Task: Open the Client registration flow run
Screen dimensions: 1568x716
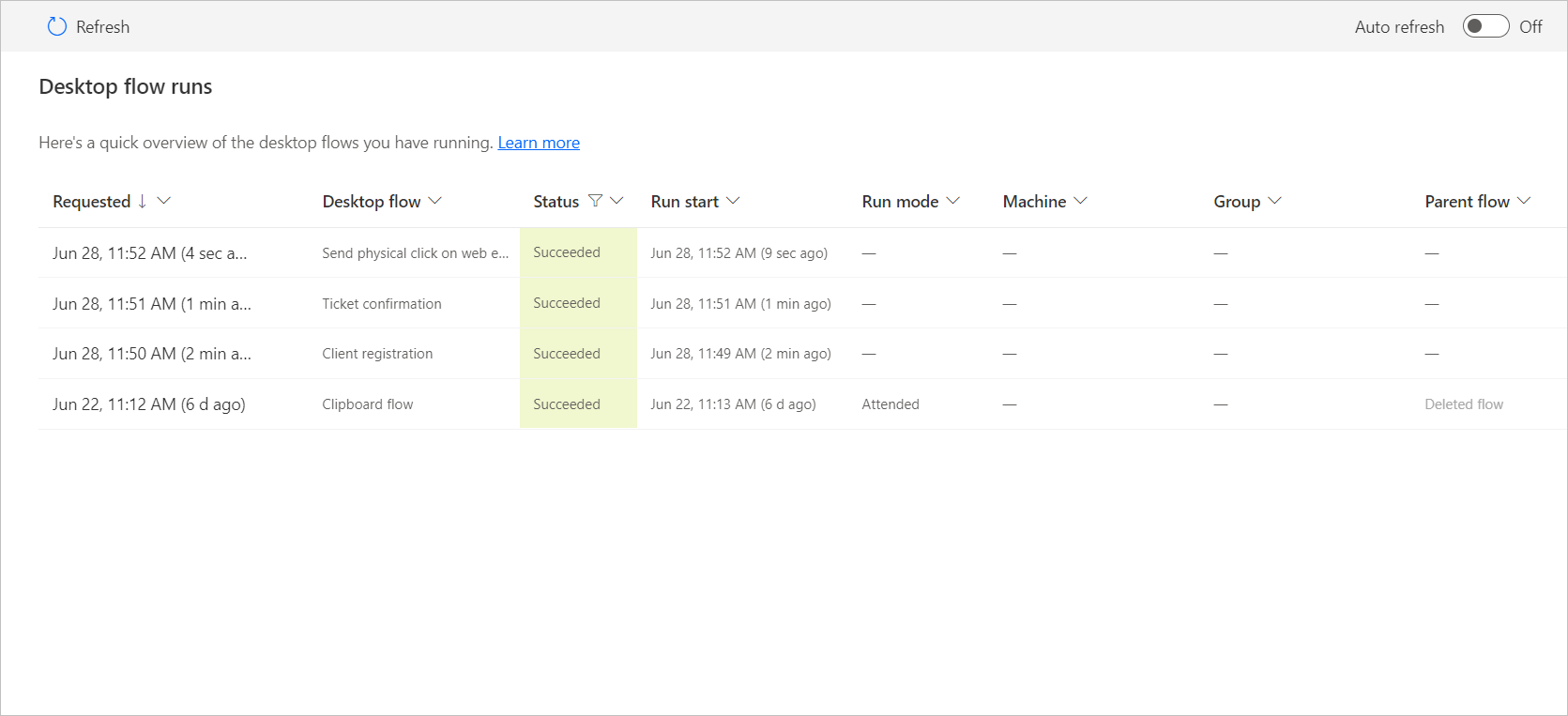Action: point(377,354)
